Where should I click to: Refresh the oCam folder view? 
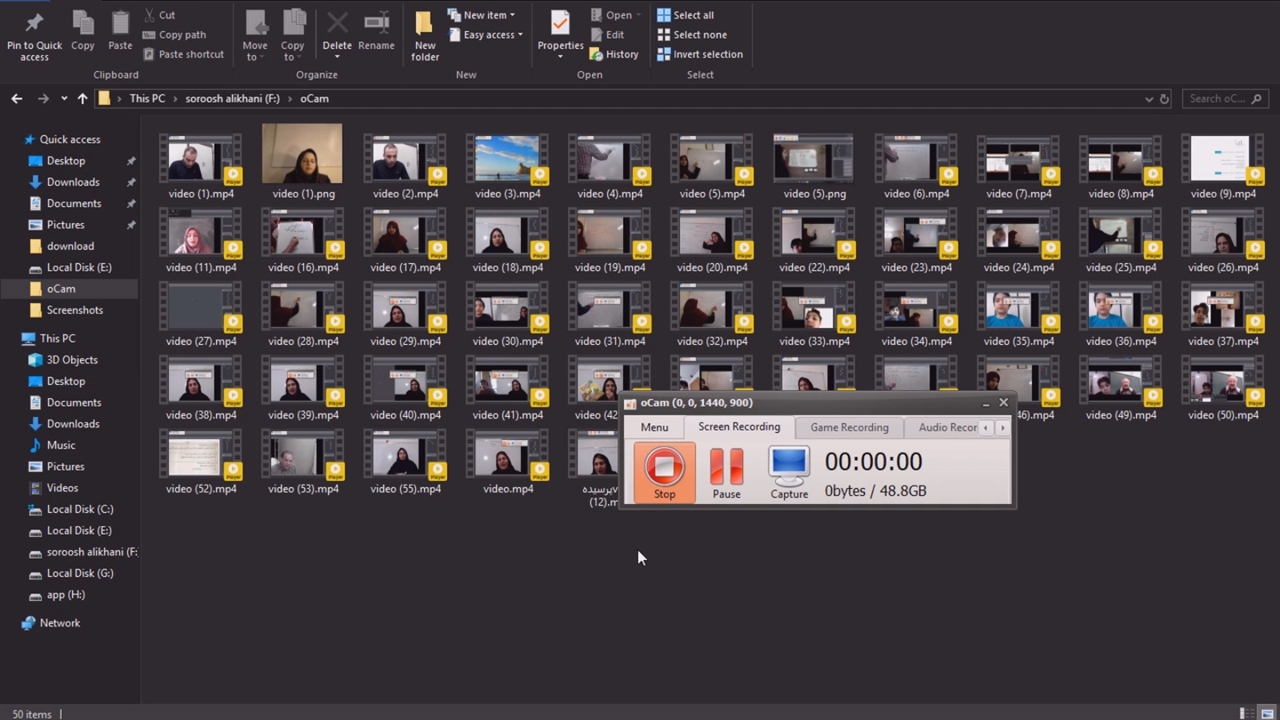click(1164, 99)
